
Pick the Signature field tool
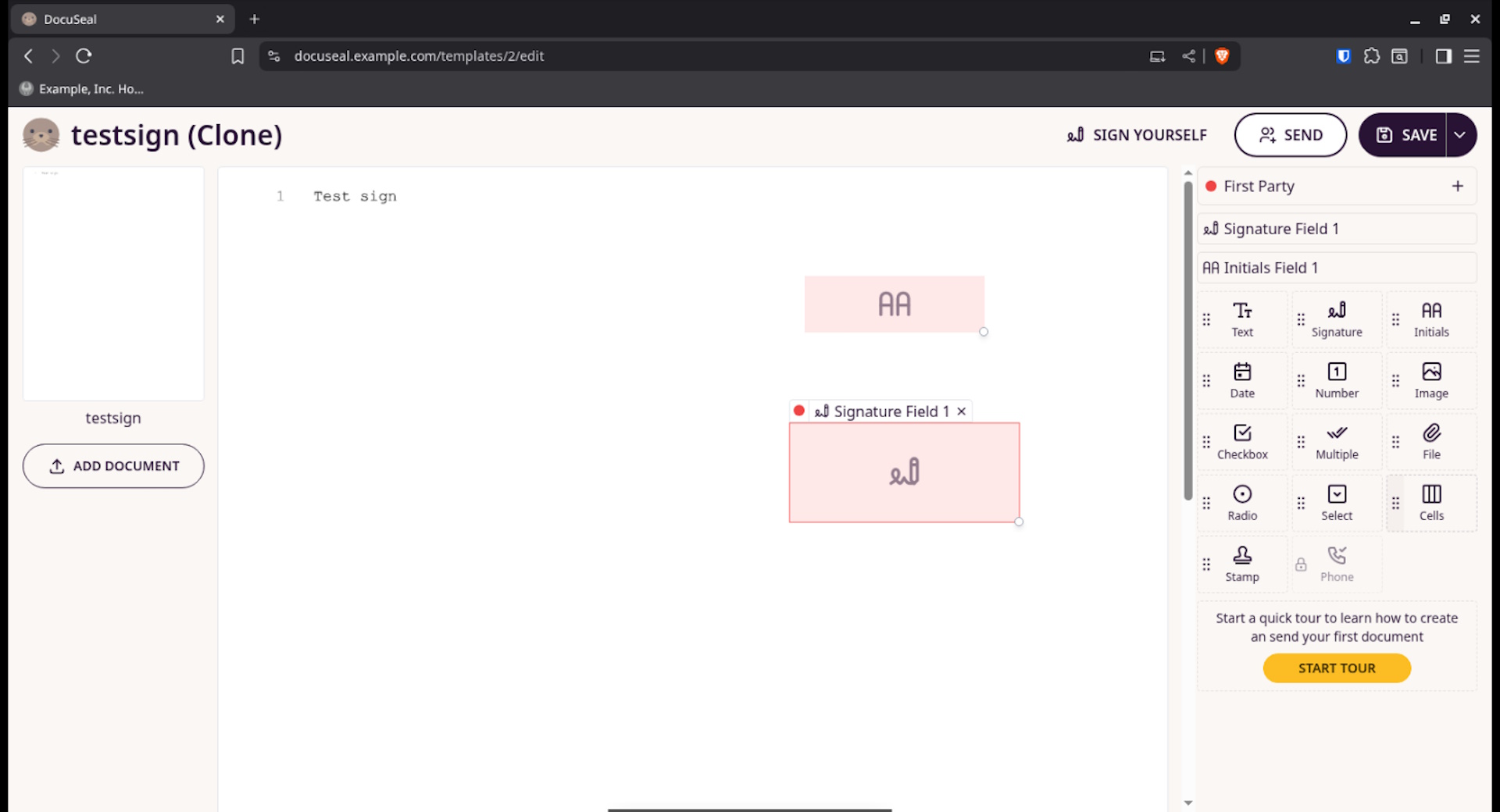(x=1336, y=319)
